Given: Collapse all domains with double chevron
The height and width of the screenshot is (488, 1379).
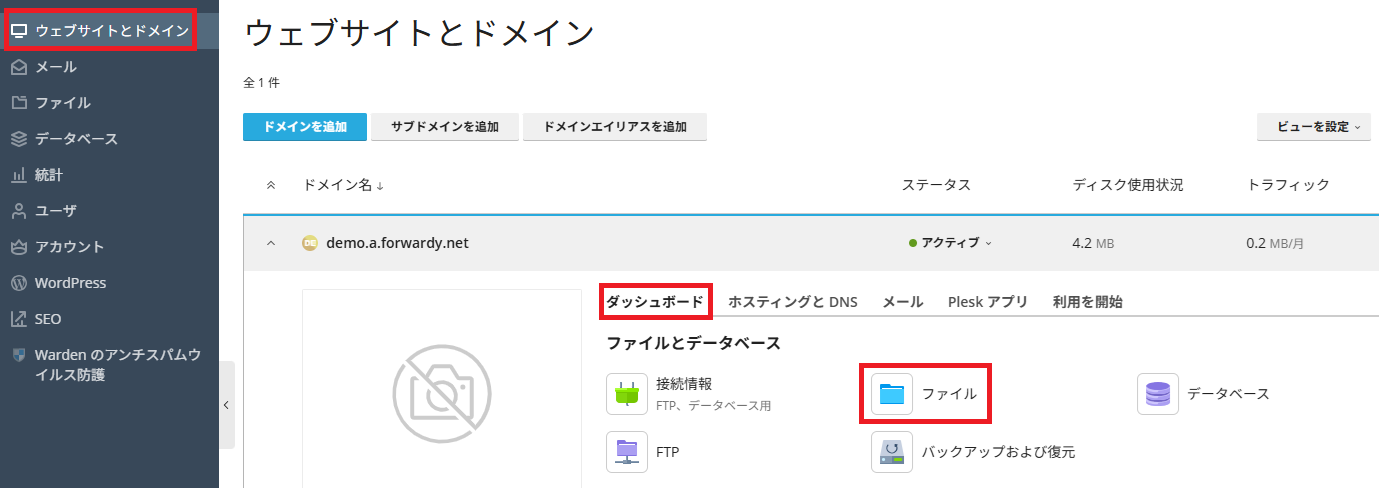Looking at the screenshot, I should (270, 185).
